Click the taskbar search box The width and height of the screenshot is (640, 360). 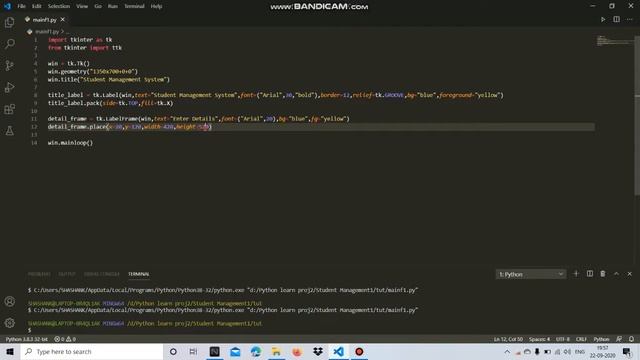pos(92,351)
